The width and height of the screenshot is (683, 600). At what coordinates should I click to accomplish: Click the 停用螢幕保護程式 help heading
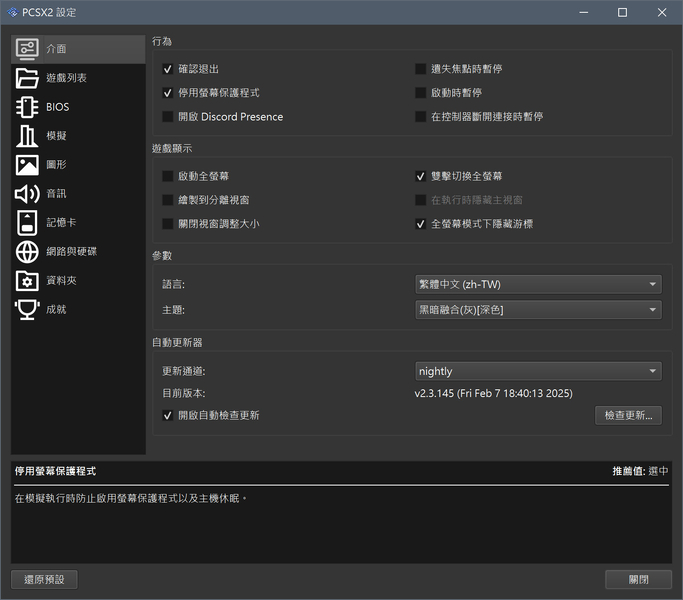[x=55, y=471]
